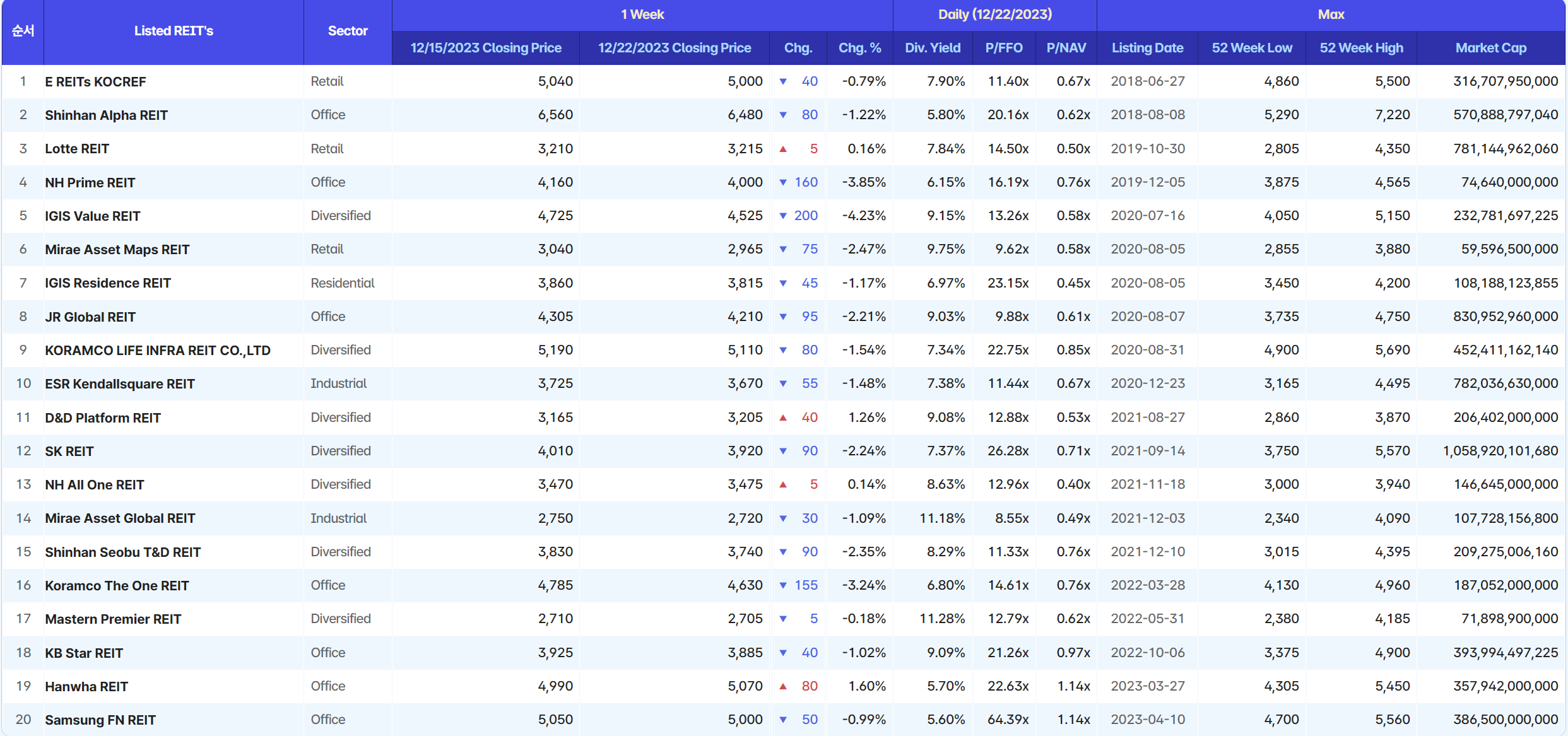Click Mastern Premier REIT dividend yield 11.28%
Screen dimensions: 1568x736
(942, 619)
